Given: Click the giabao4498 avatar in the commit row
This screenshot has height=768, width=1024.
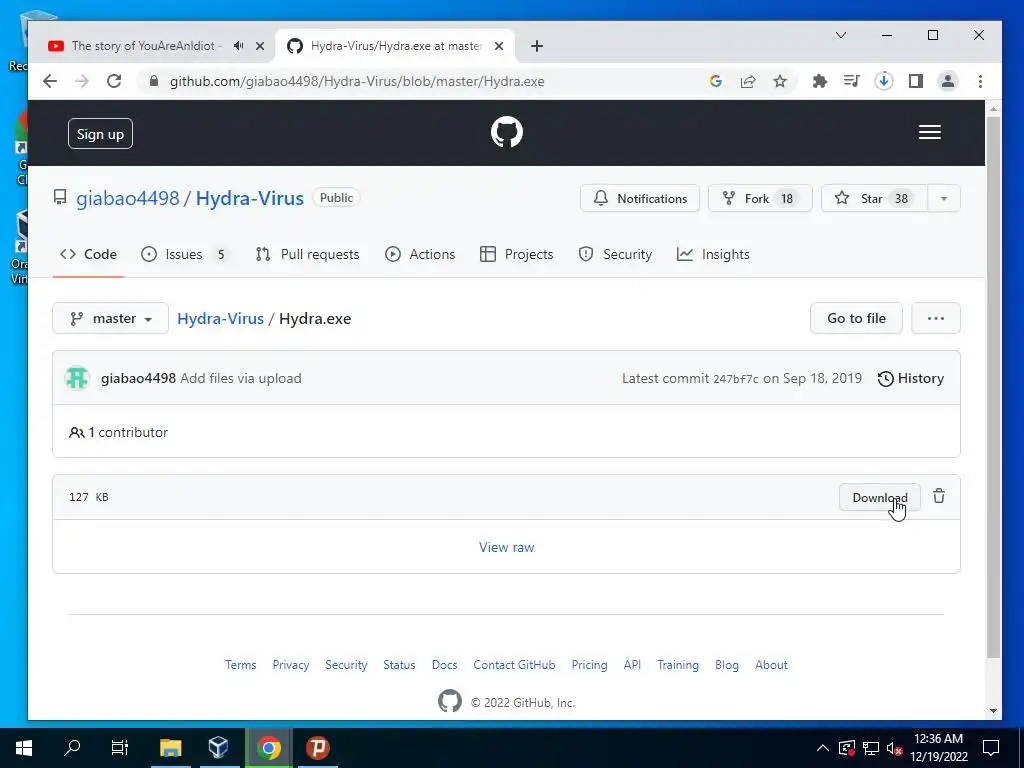Looking at the screenshot, I should coord(77,378).
